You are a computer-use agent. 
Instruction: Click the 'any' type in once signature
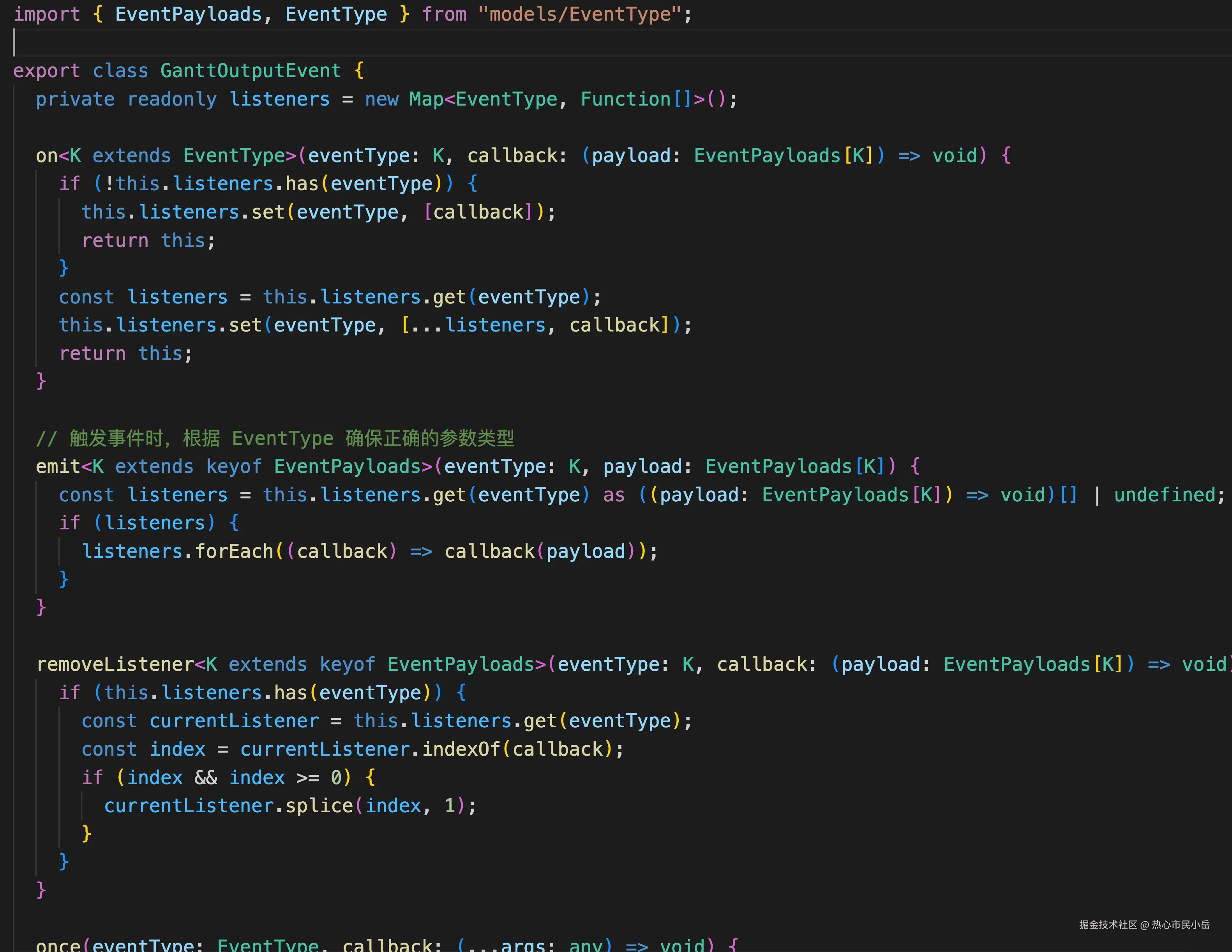586,944
